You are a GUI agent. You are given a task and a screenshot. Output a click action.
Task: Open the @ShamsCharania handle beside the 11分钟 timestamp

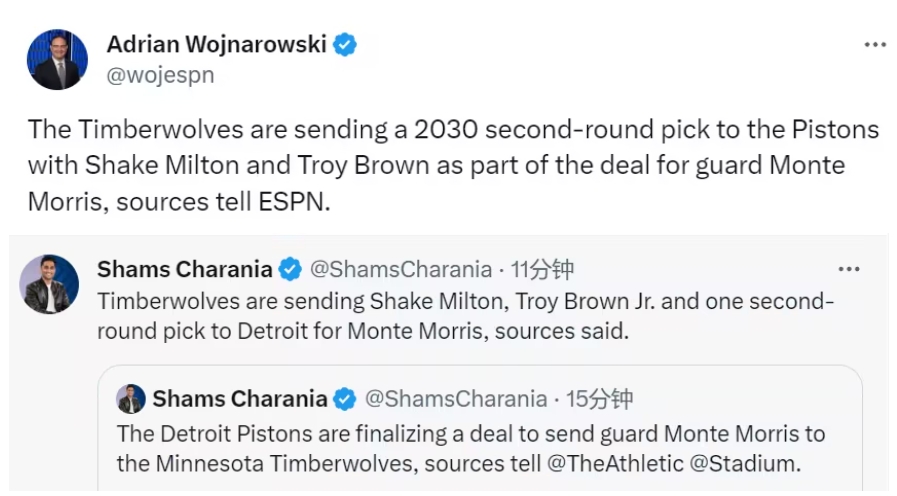[400, 269]
